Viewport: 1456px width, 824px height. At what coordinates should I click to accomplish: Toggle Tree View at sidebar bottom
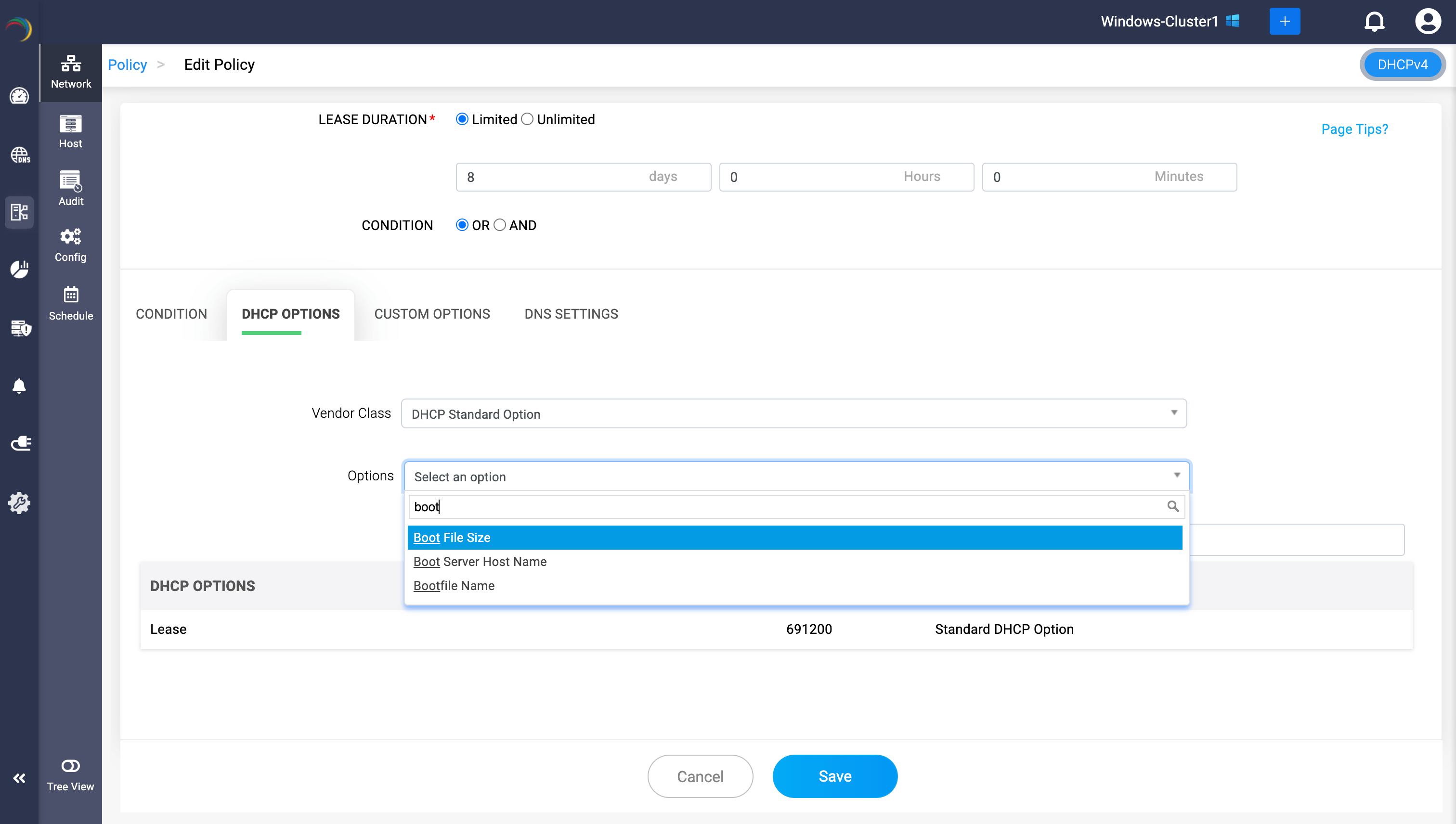point(71,774)
